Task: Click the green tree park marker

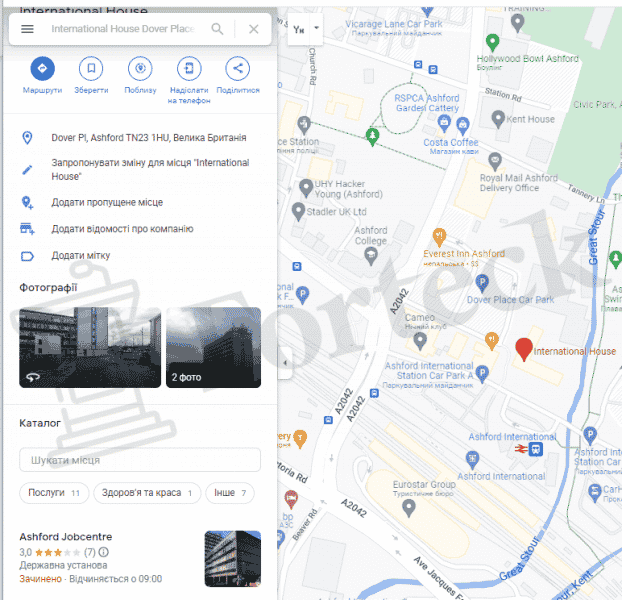Action: point(372,137)
